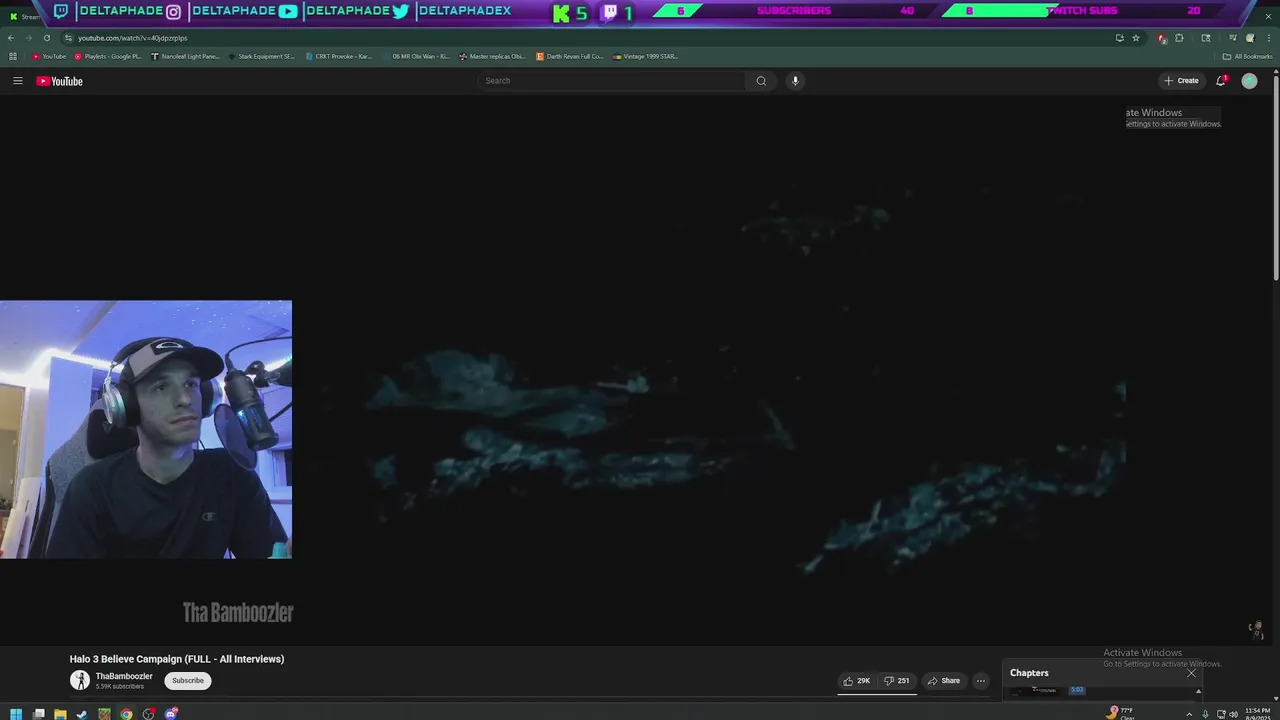This screenshot has width=1280, height=720.
Task: Open the Master replicas Obi... bookmark
Action: pyautogui.click(x=492, y=56)
